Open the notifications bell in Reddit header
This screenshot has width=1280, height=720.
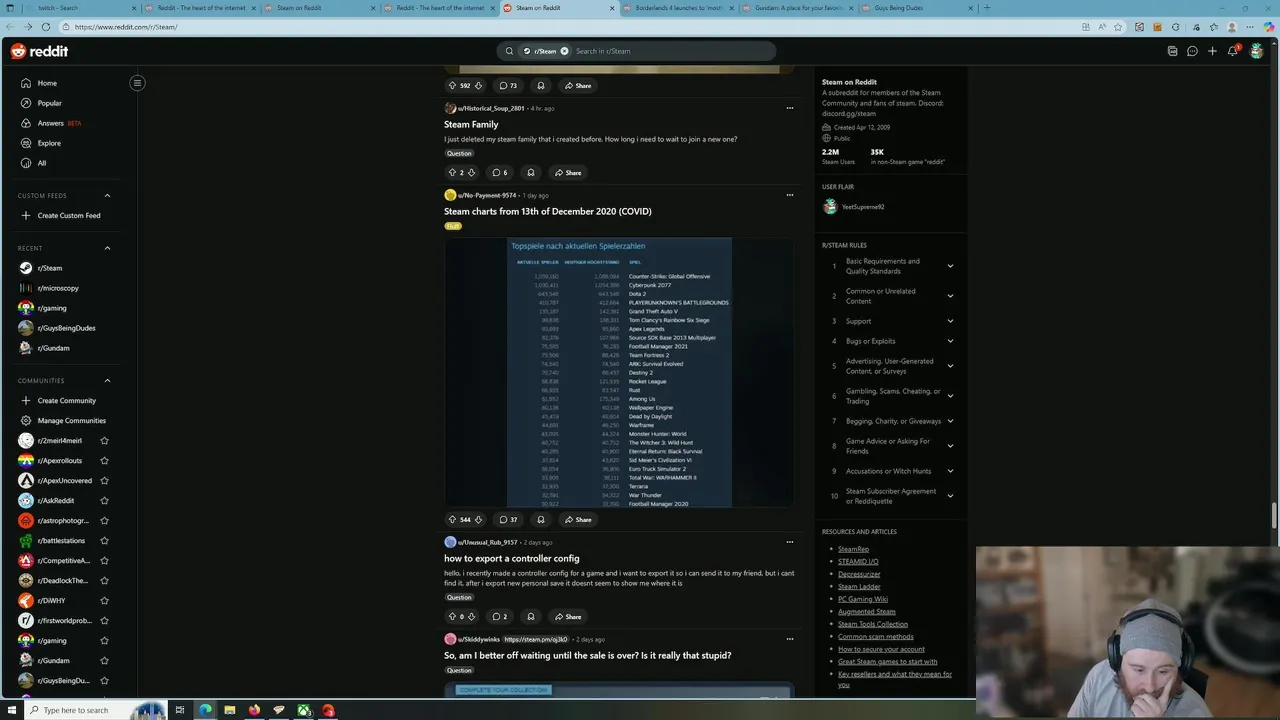(x=1233, y=51)
